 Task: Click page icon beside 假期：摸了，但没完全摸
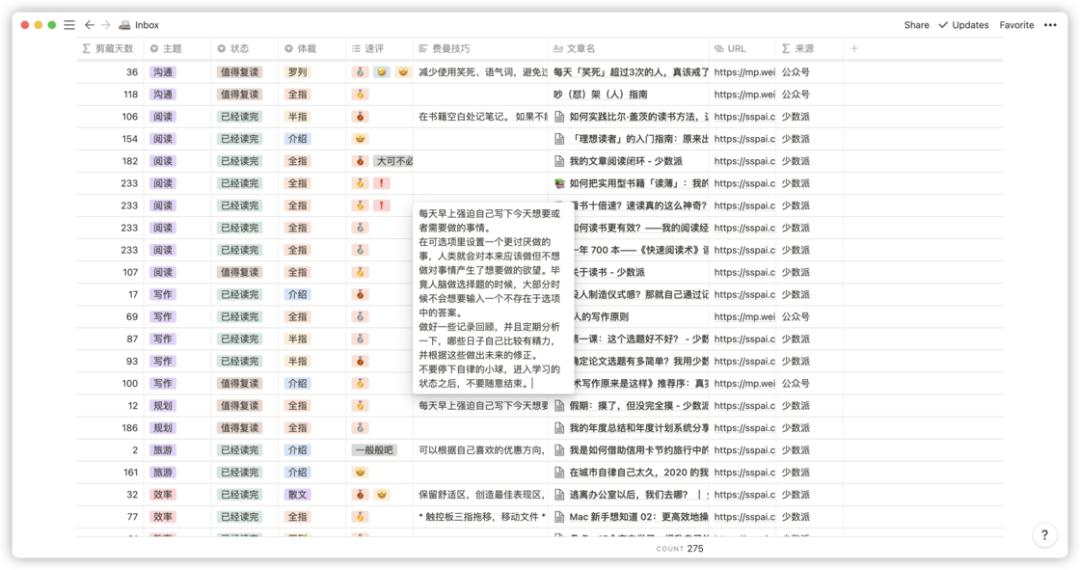click(x=560, y=405)
